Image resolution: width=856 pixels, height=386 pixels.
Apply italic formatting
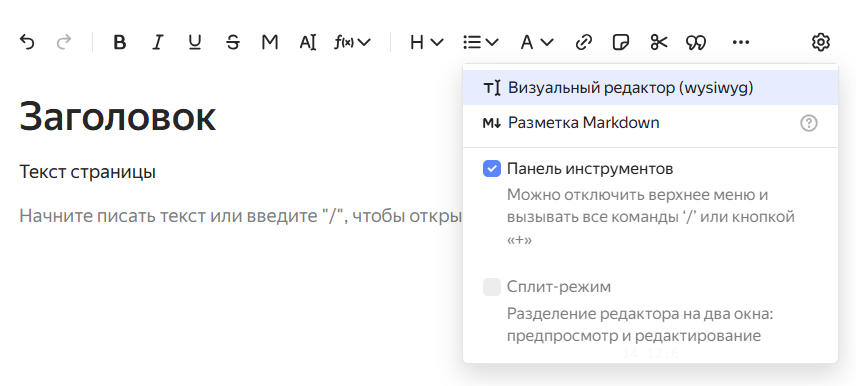tap(158, 42)
